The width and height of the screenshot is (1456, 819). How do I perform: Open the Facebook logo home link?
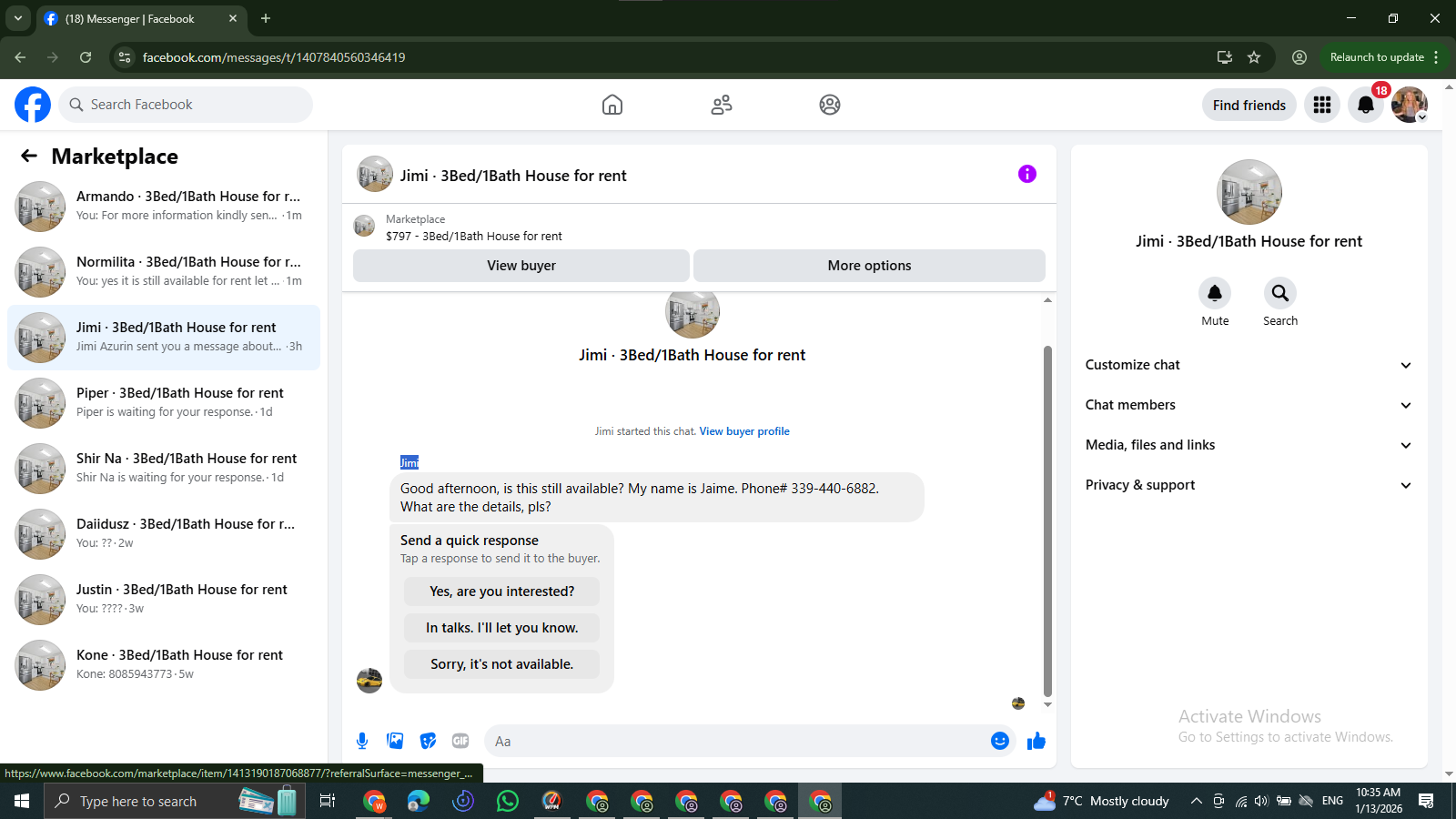tap(33, 105)
